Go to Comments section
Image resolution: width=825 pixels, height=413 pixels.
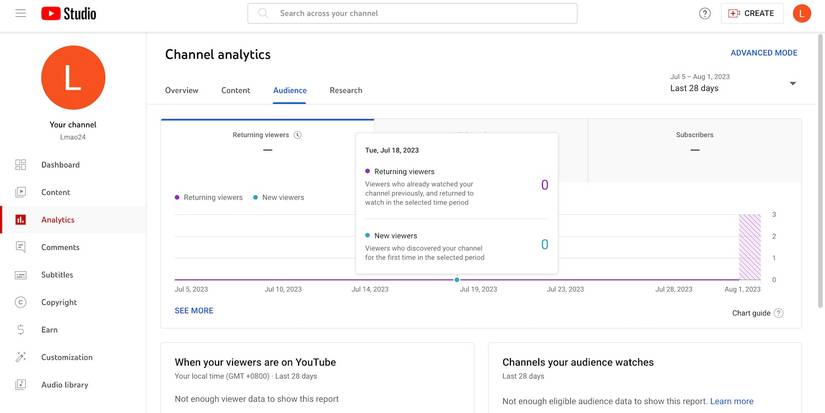coord(73,247)
